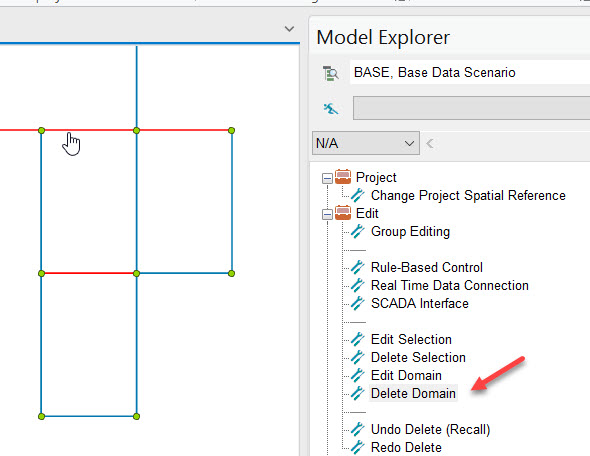Run the Redo Delete command
590x456 pixels.
tap(406, 447)
